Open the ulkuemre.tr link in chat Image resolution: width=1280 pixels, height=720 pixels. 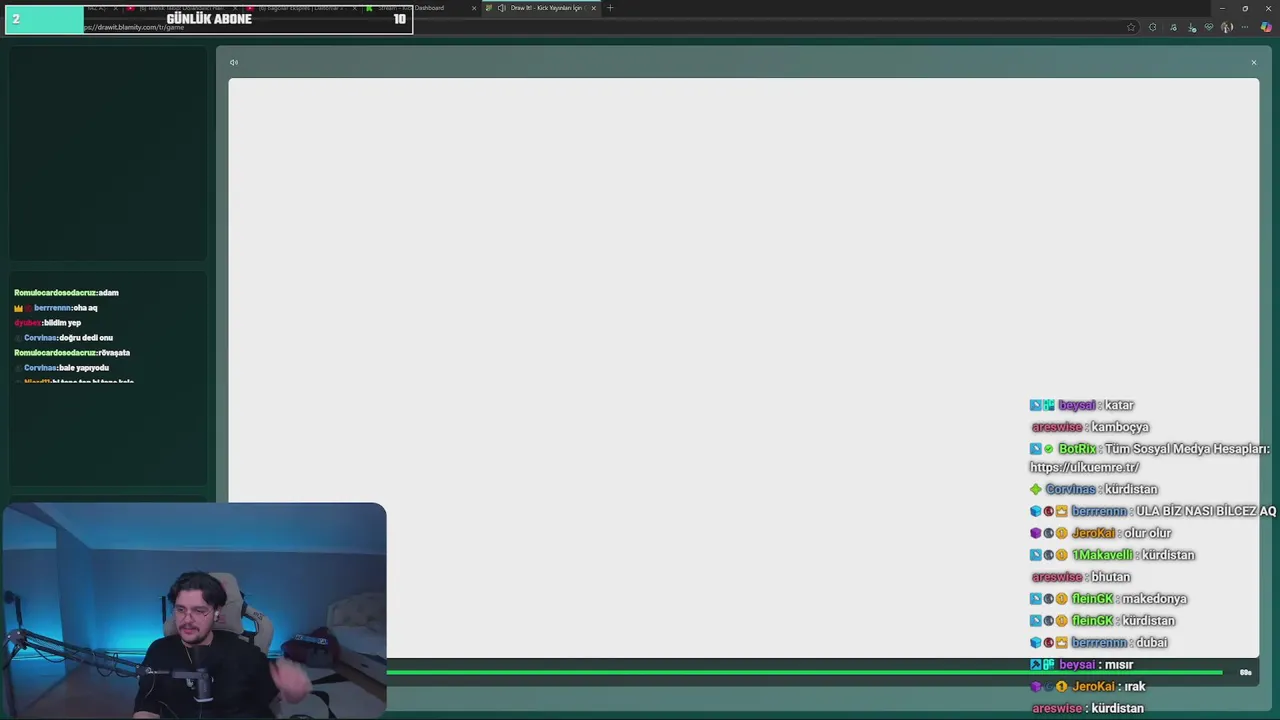pyautogui.click(x=1084, y=467)
